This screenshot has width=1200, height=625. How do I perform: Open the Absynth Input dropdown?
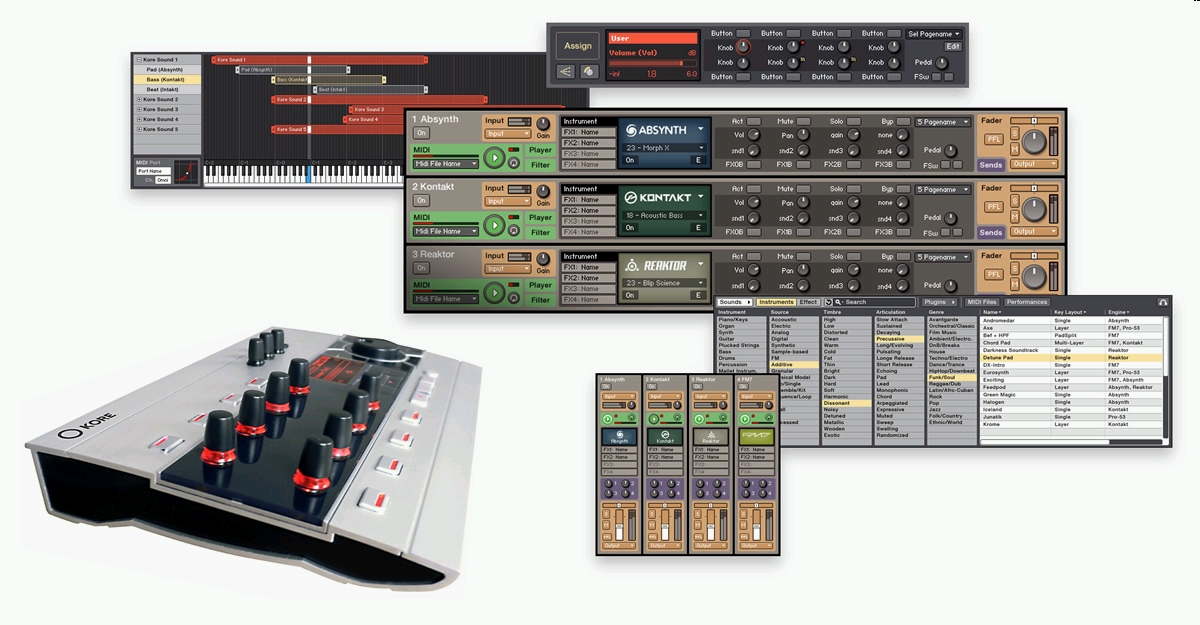tap(507, 133)
